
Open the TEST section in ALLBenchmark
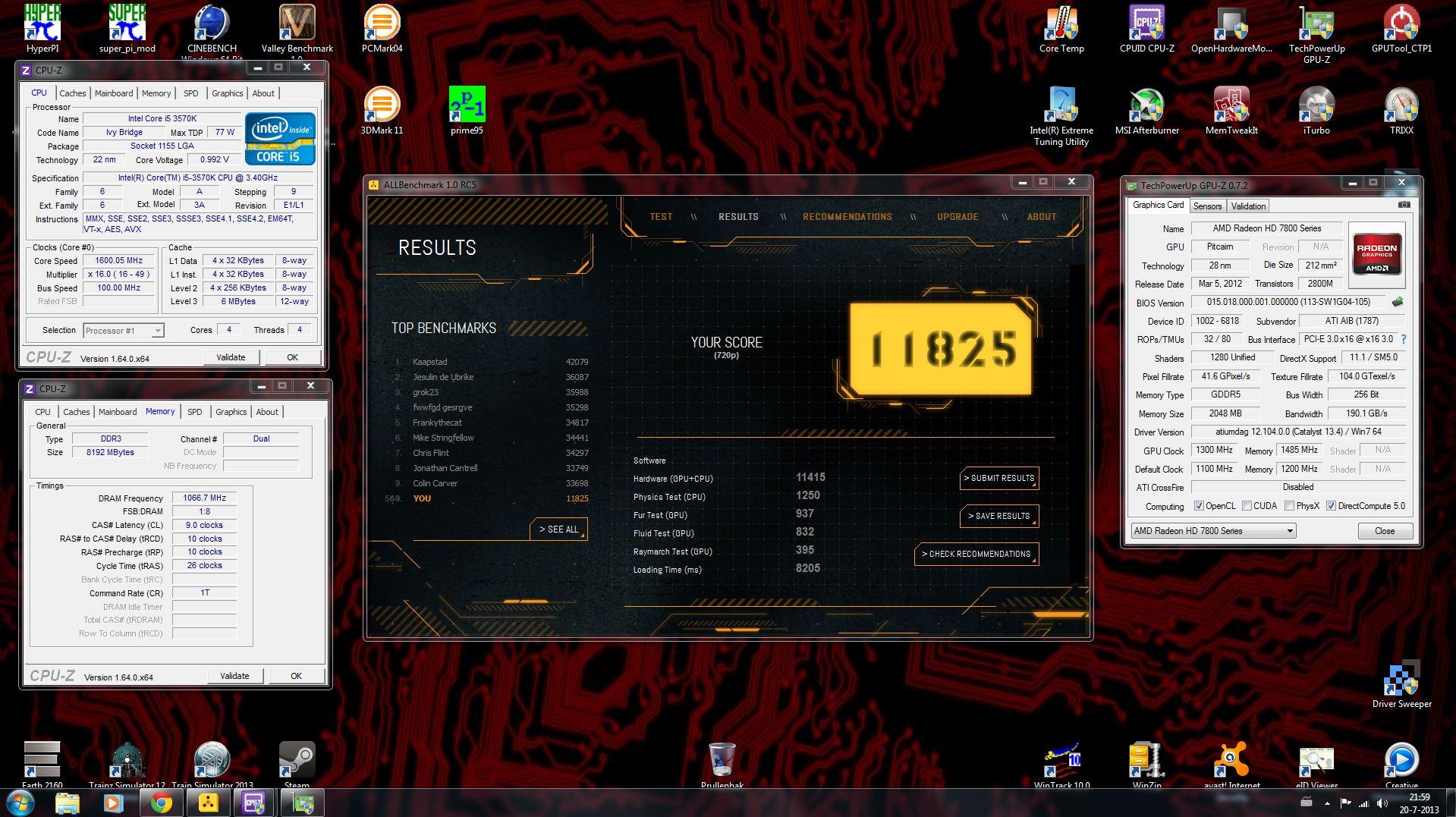click(661, 217)
